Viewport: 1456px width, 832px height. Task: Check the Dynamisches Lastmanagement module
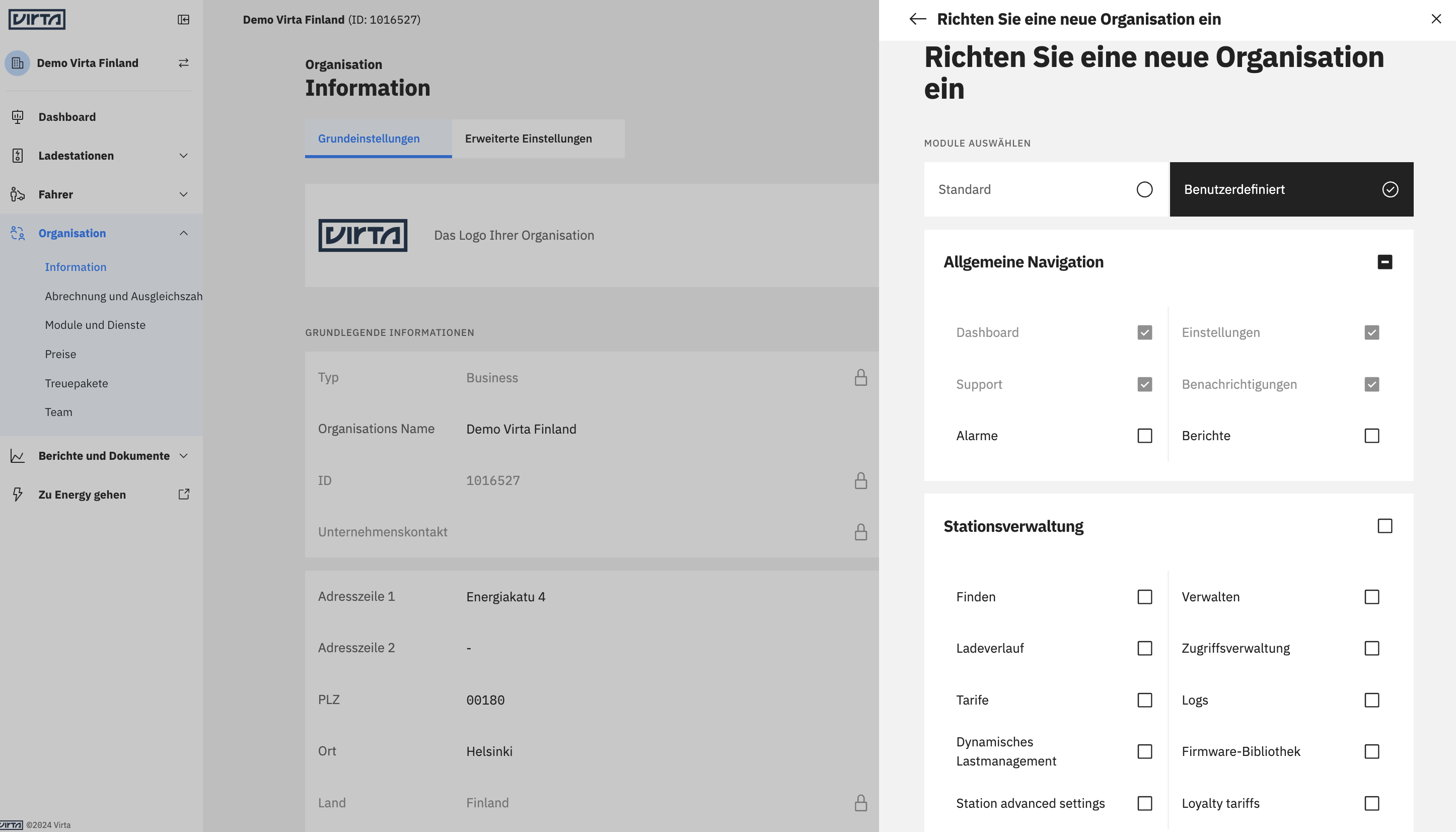(x=1145, y=751)
